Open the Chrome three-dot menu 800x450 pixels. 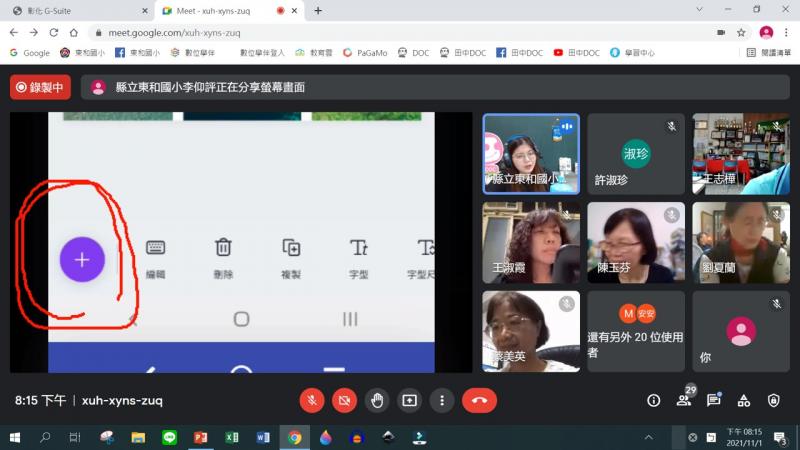pos(786,33)
